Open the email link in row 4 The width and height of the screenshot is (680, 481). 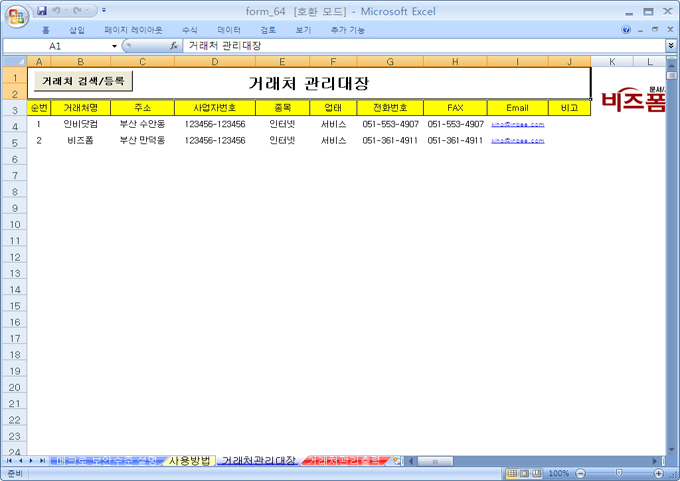[x=517, y=125]
